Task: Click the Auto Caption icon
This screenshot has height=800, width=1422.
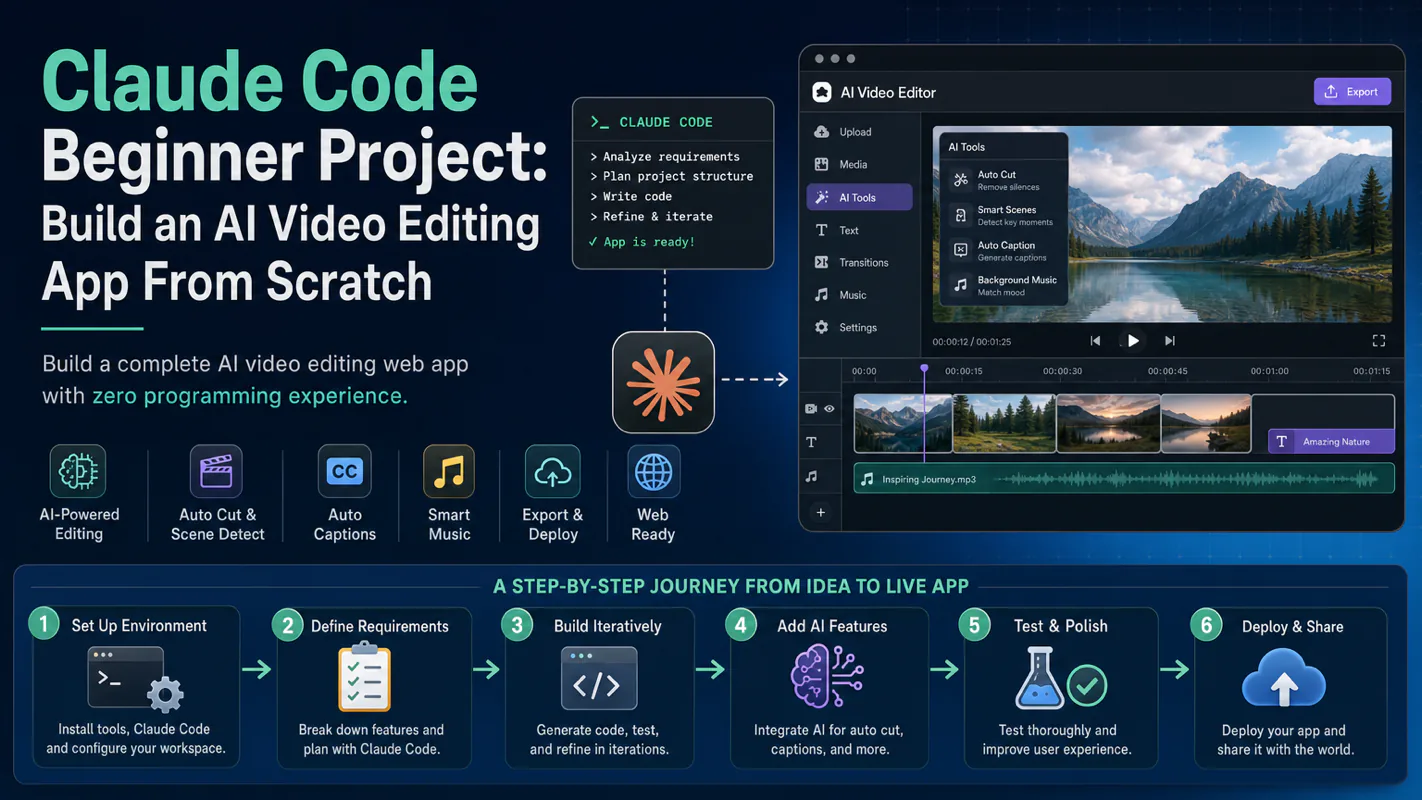Action: (x=960, y=250)
